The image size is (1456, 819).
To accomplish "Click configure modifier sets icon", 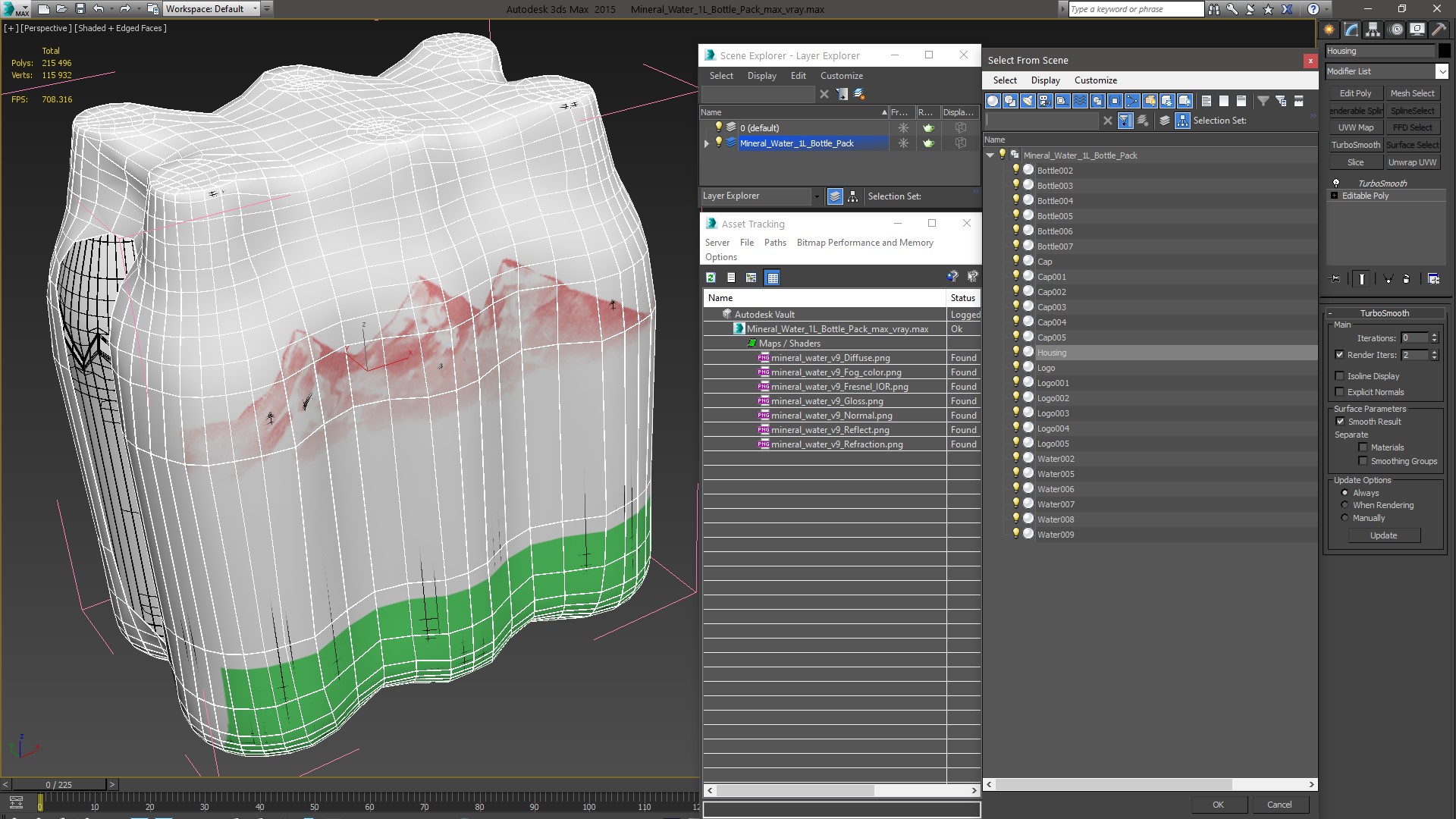I will [x=1433, y=279].
